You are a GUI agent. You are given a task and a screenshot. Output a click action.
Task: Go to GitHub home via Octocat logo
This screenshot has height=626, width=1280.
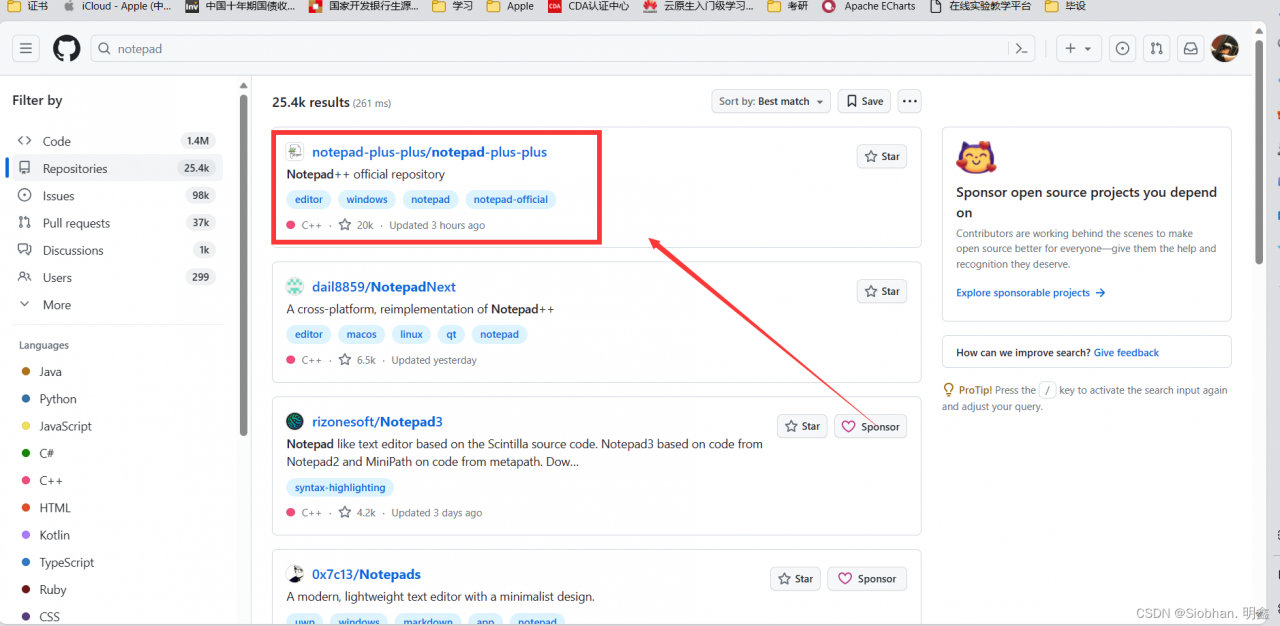point(67,48)
